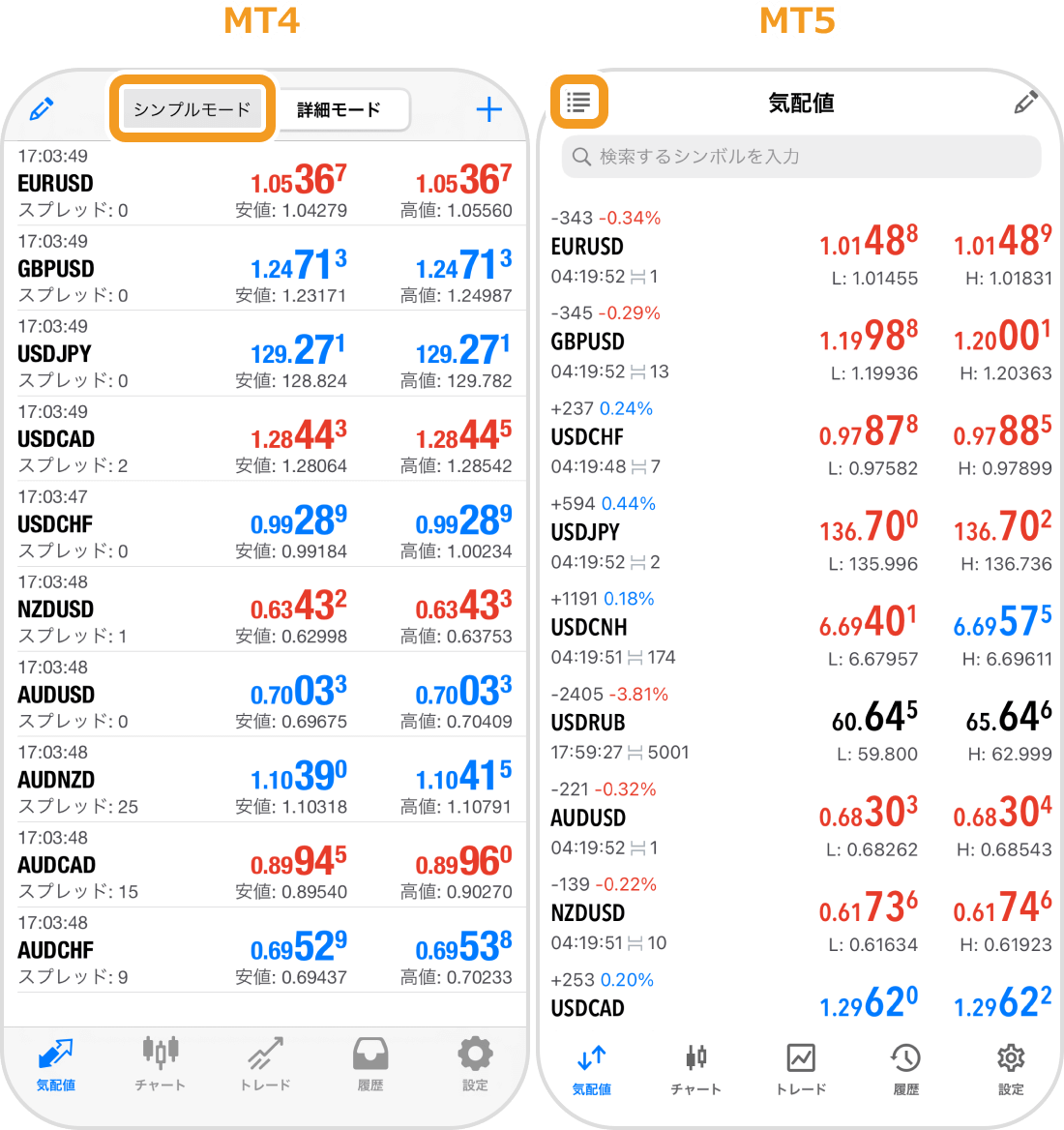The height and width of the screenshot is (1130, 1064).
Task: Select AUDCHF row in MT4 list
Action: (265, 950)
